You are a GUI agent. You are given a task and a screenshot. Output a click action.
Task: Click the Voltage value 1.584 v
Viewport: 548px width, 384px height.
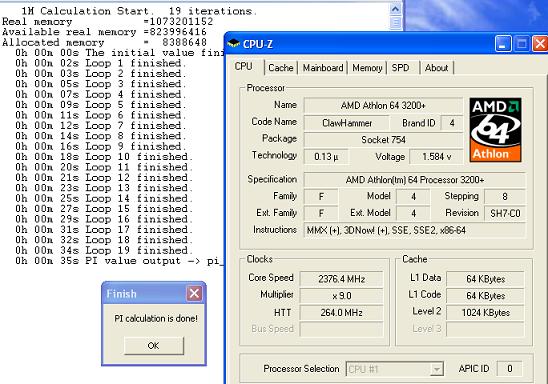pos(436,157)
